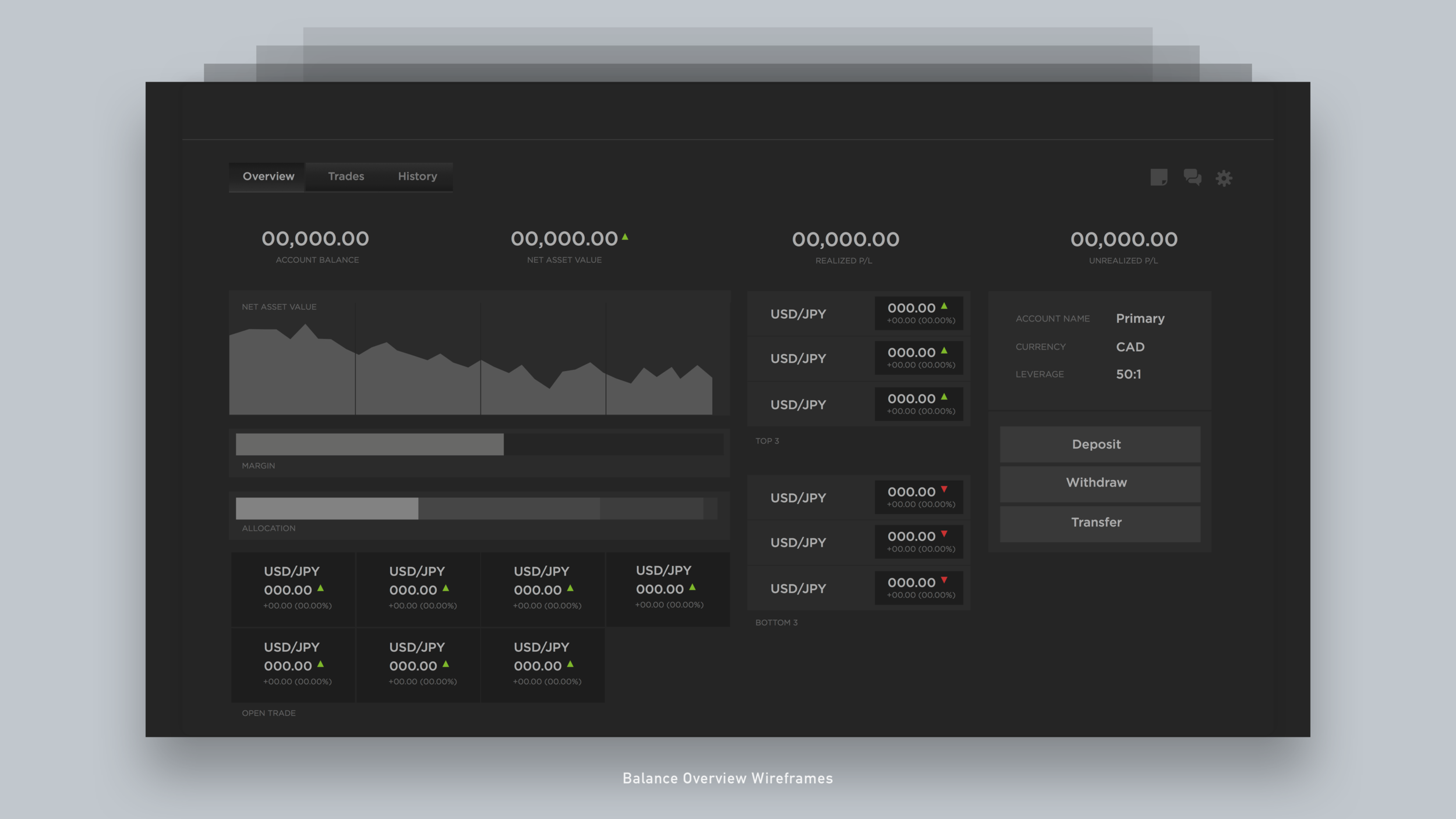Viewport: 1456px width, 819px height.
Task: Open first Open Trade card in top row
Action: [293, 589]
